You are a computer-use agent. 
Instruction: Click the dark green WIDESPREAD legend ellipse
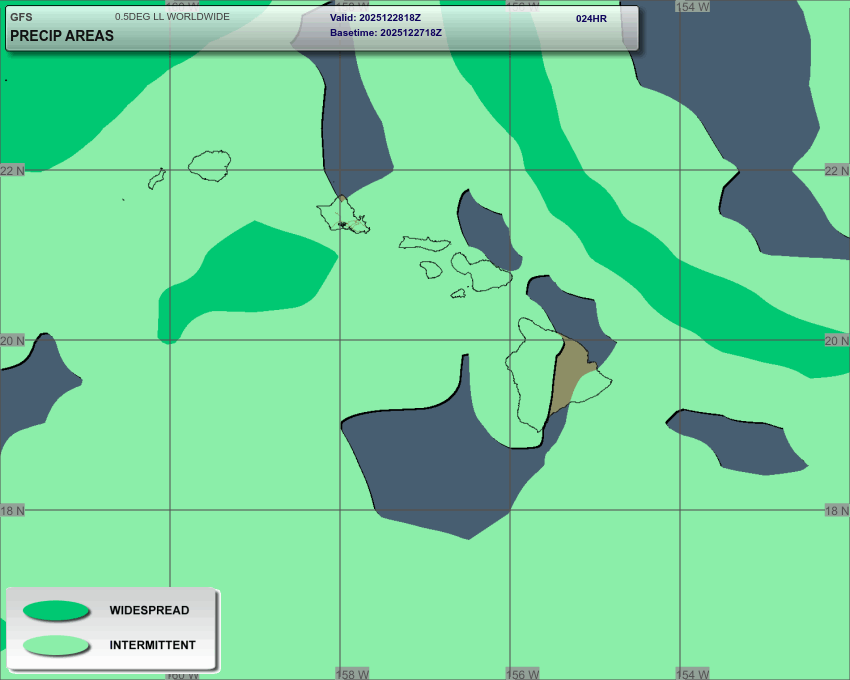point(56,610)
